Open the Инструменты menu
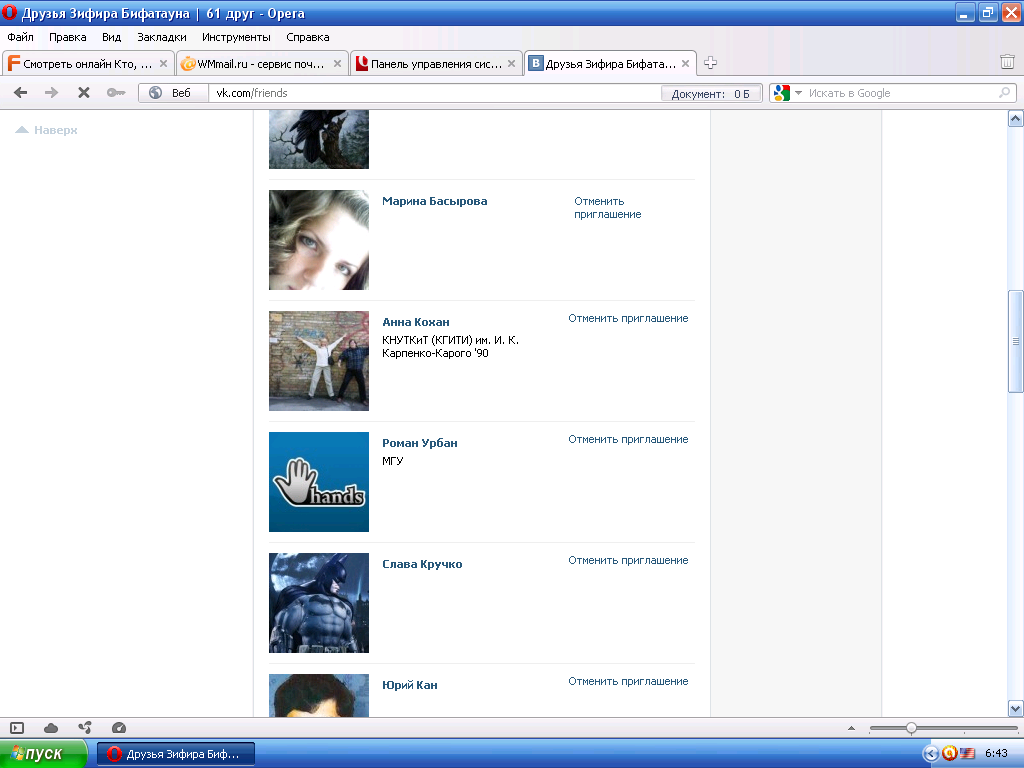1024x768 pixels. [x=236, y=37]
